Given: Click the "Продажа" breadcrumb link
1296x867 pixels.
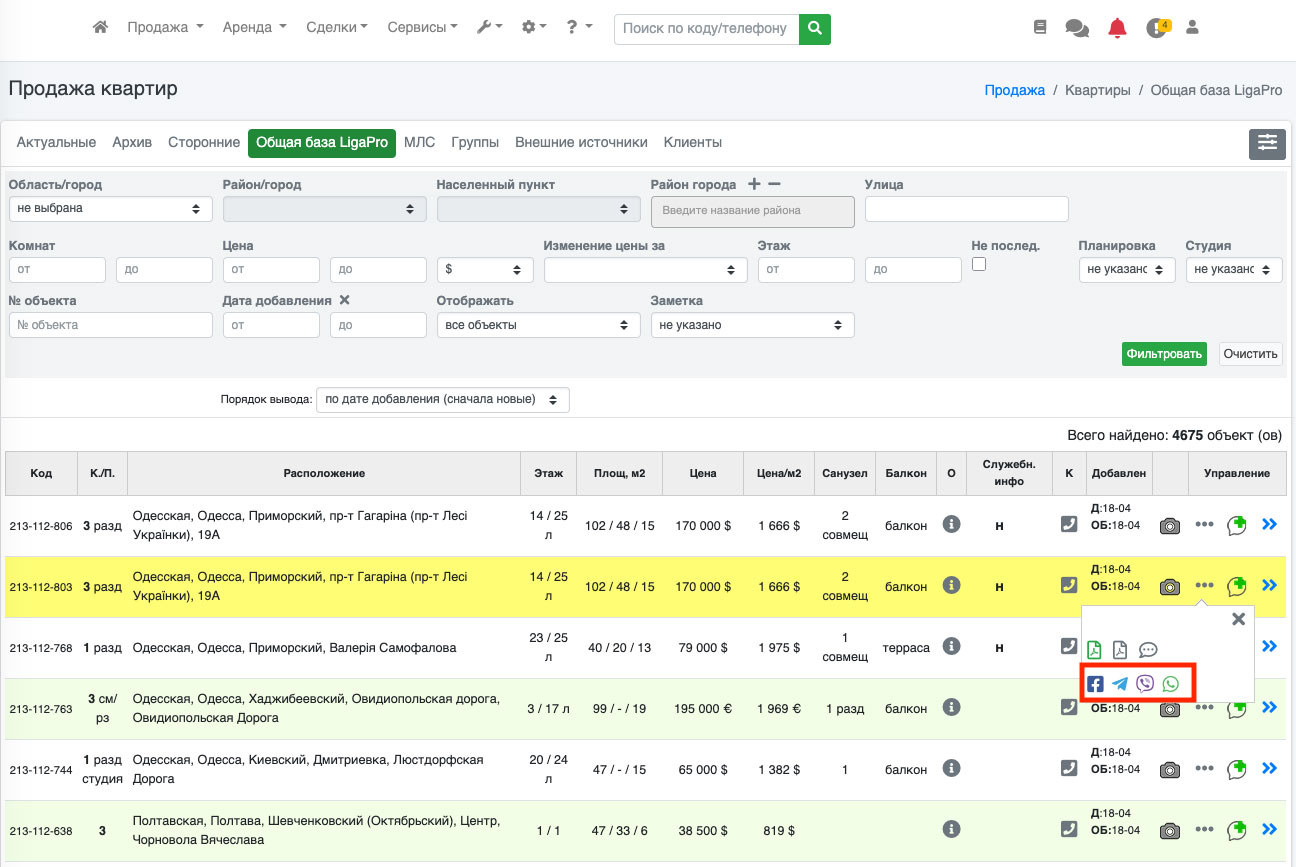Looking at the screenshot, I should [x=1014, y=90].
